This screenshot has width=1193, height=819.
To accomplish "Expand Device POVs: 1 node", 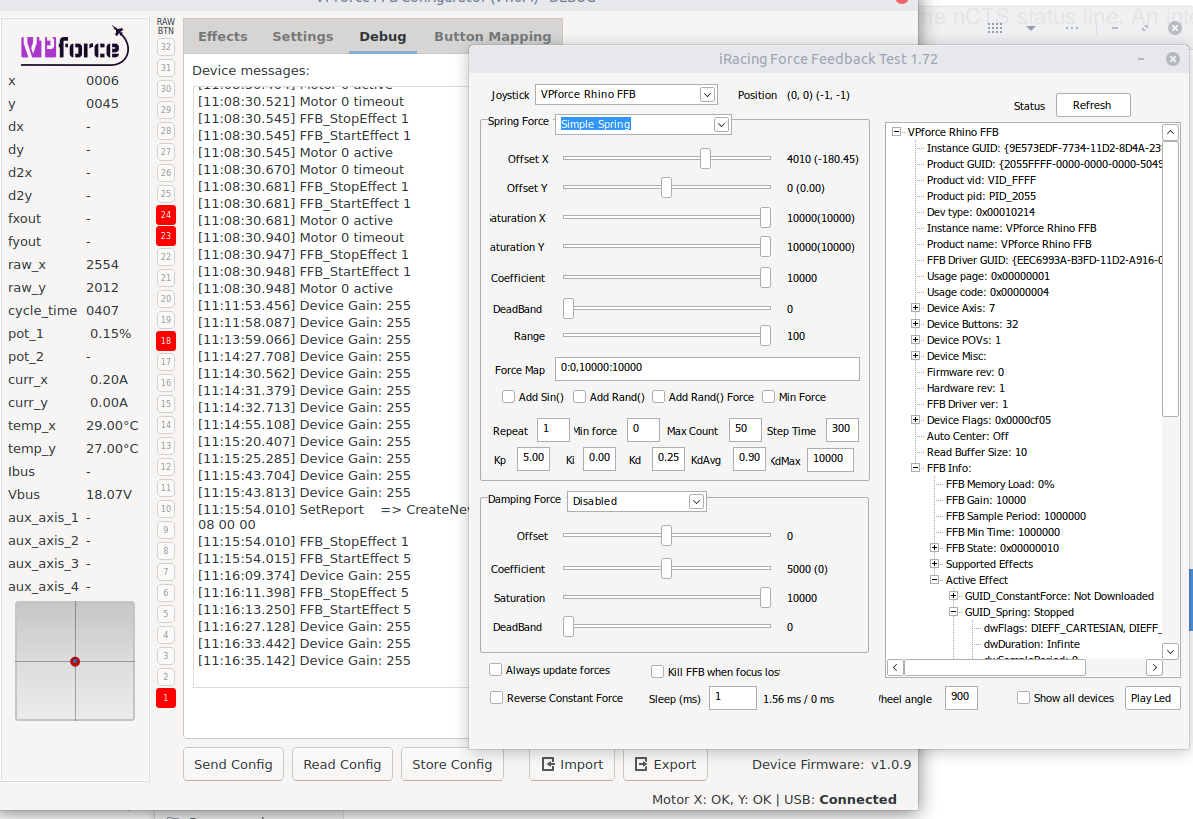I will [x=915, y=339].
